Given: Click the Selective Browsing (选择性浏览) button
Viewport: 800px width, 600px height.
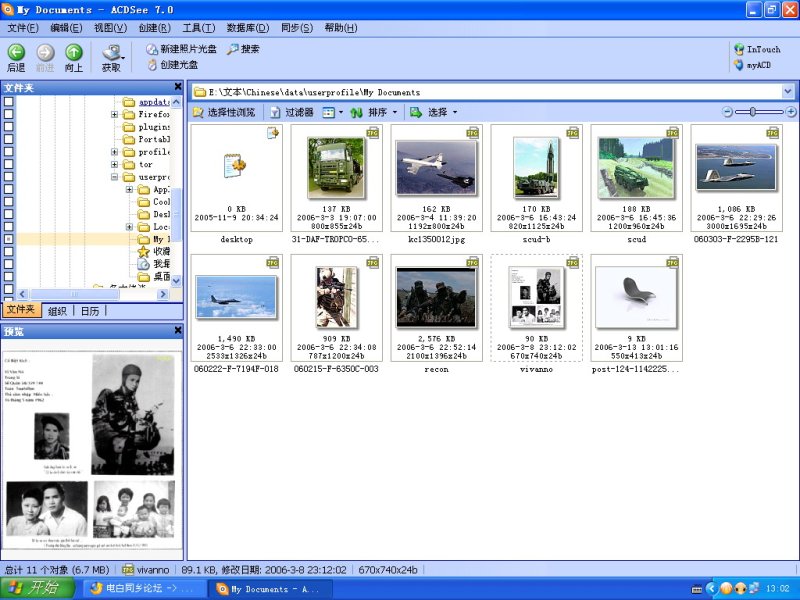Looking at the screenshot, I should pyautogui.click(x=223, y=113).
